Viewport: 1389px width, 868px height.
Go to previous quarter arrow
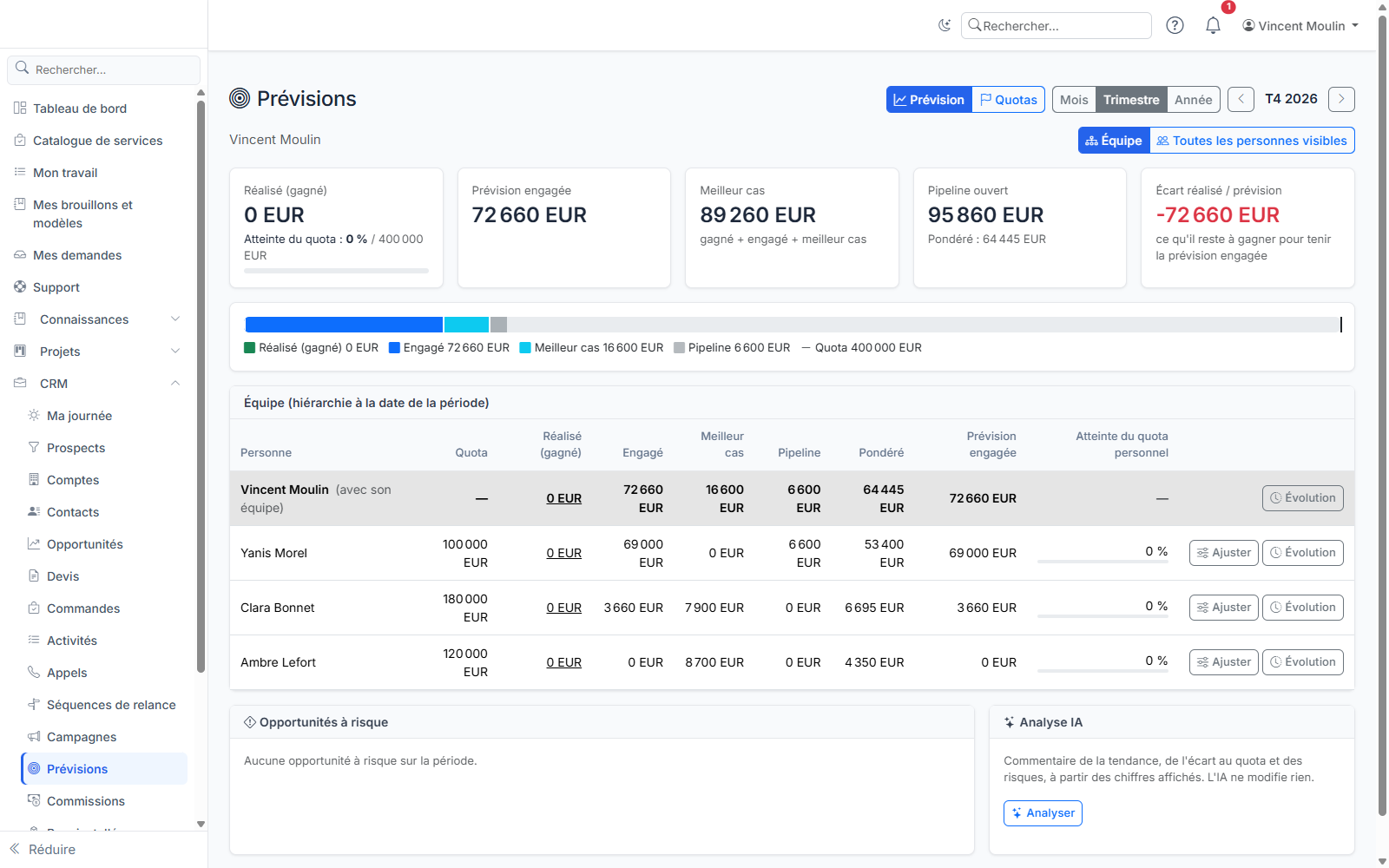tap(1241, 99)
